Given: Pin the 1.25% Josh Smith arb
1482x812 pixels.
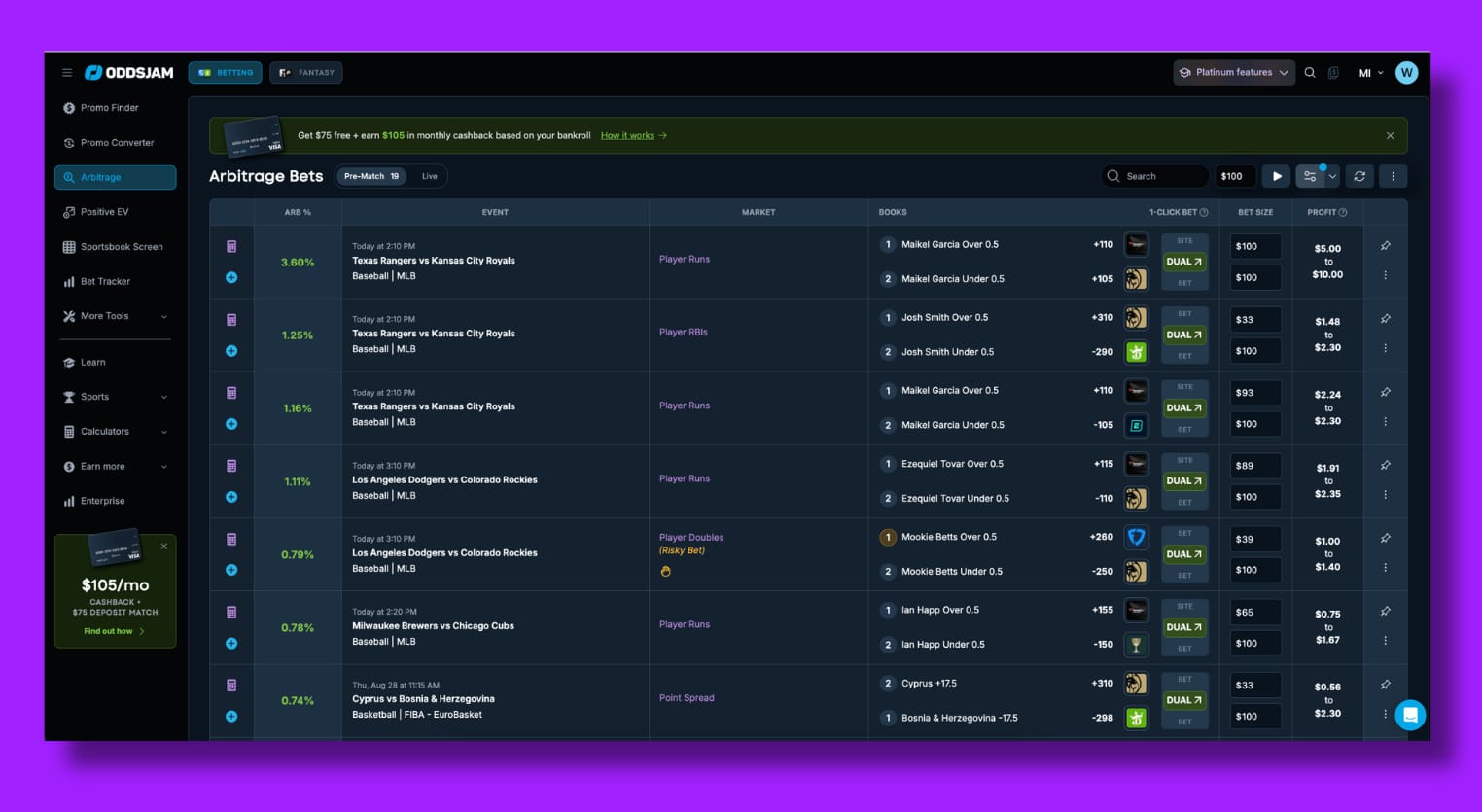Looking at the screenshot, I should point(1385,319).
